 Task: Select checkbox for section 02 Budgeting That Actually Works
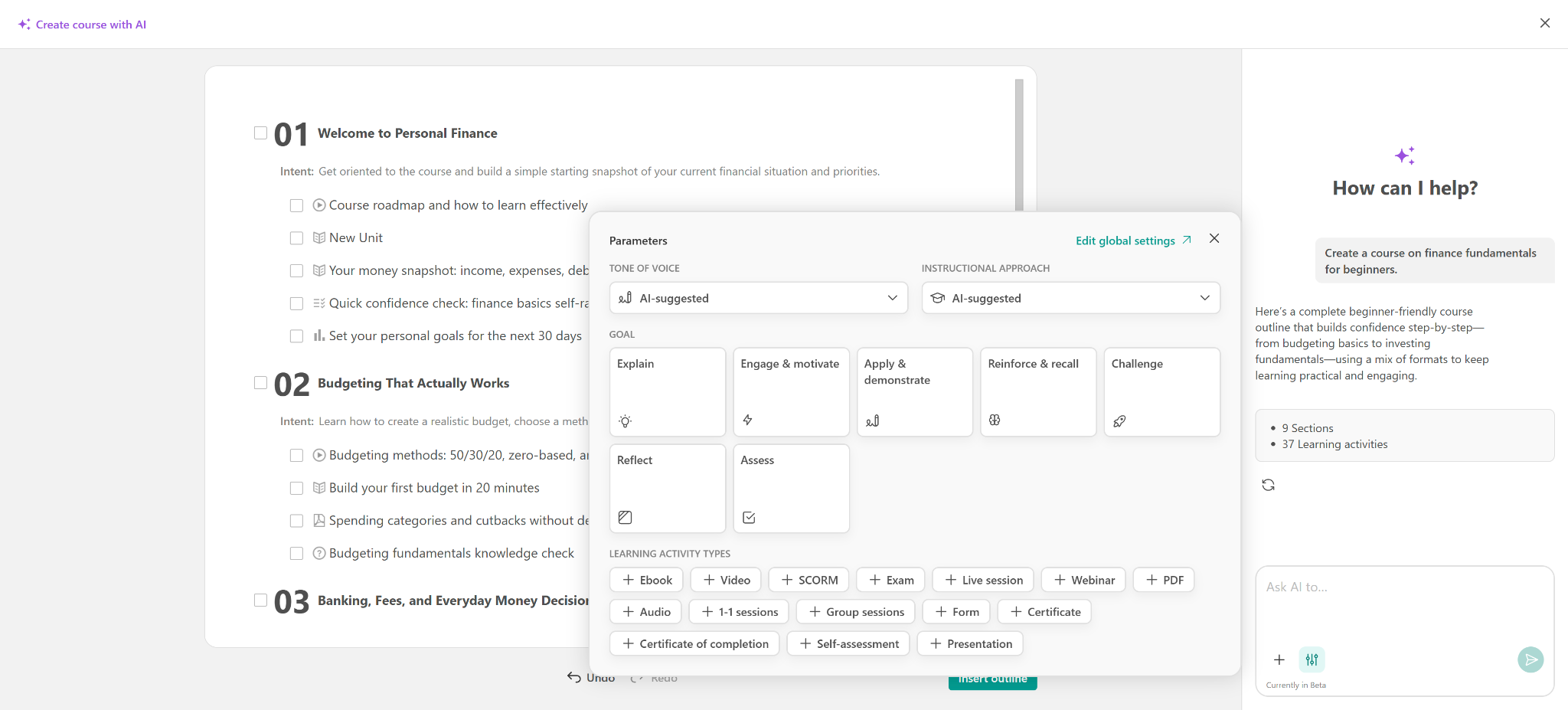pos(260,383)
